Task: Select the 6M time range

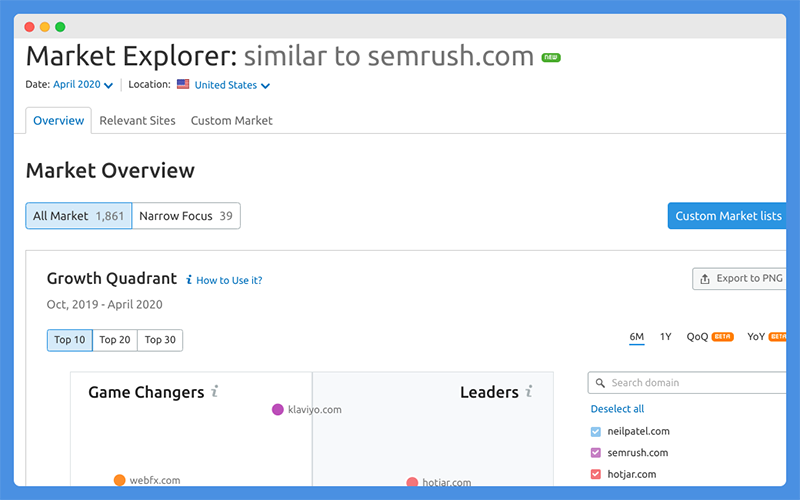Action: 637,337
